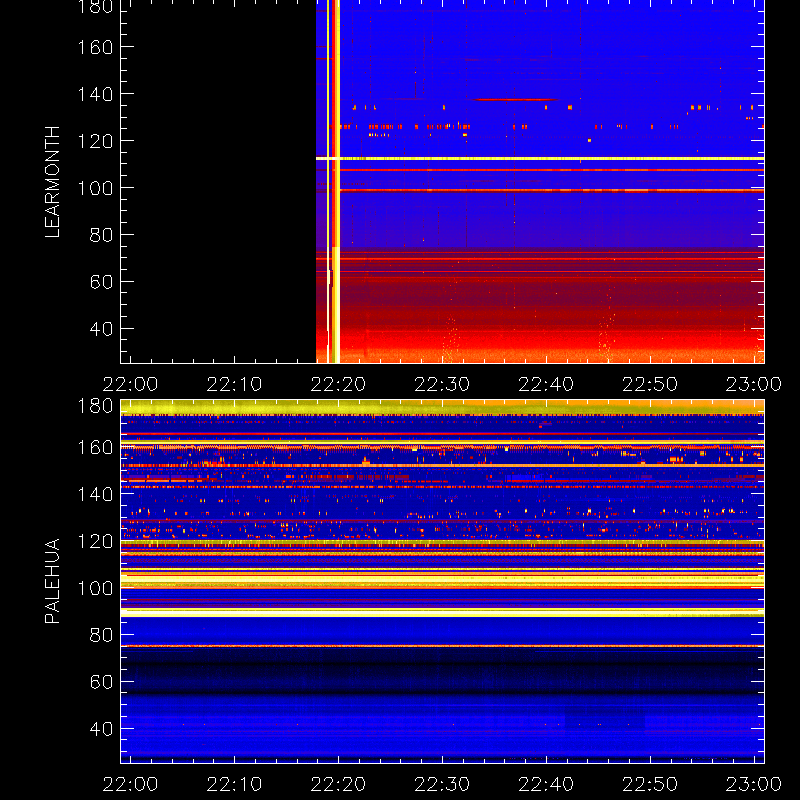This screenshot has width=800, height=800.
Task: Select Learmonth plot's 140 frequency label
Action: 95,94
